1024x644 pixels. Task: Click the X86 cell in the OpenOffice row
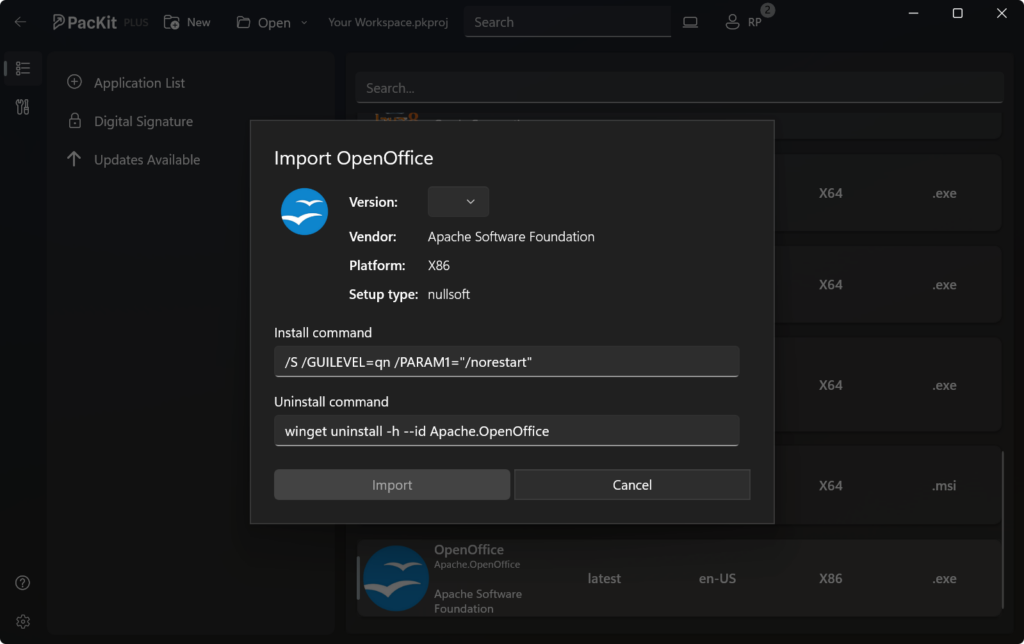pyautogui.click(x=831, y=579)
